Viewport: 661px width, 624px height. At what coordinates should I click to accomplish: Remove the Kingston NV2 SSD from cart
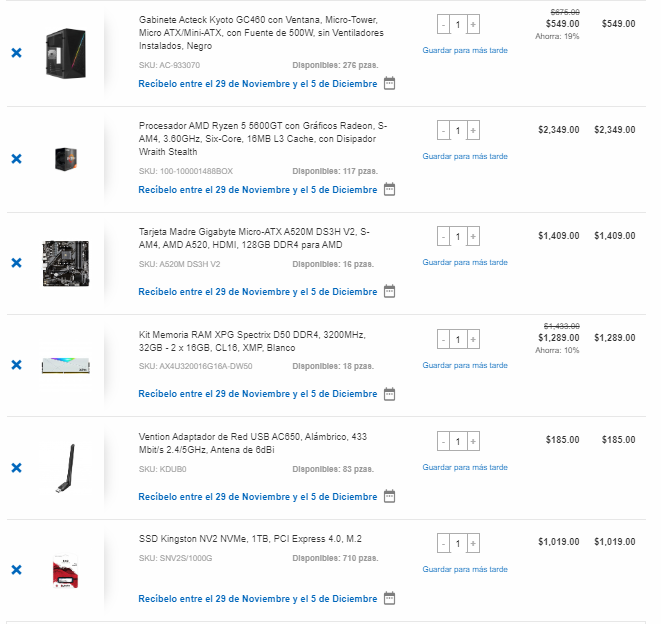[16, 570]
